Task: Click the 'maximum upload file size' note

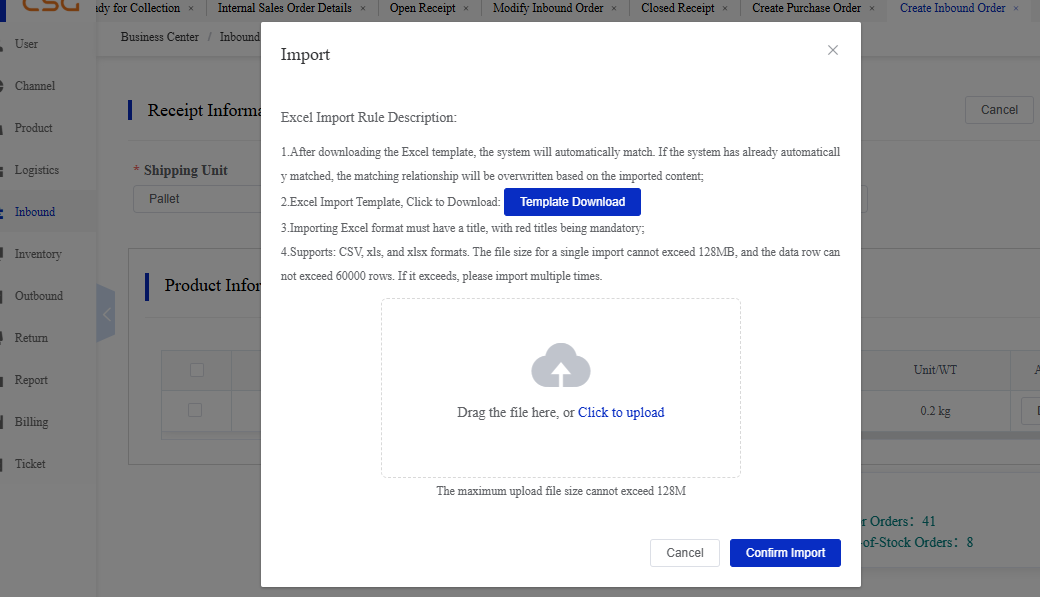Action: [560, 491]
